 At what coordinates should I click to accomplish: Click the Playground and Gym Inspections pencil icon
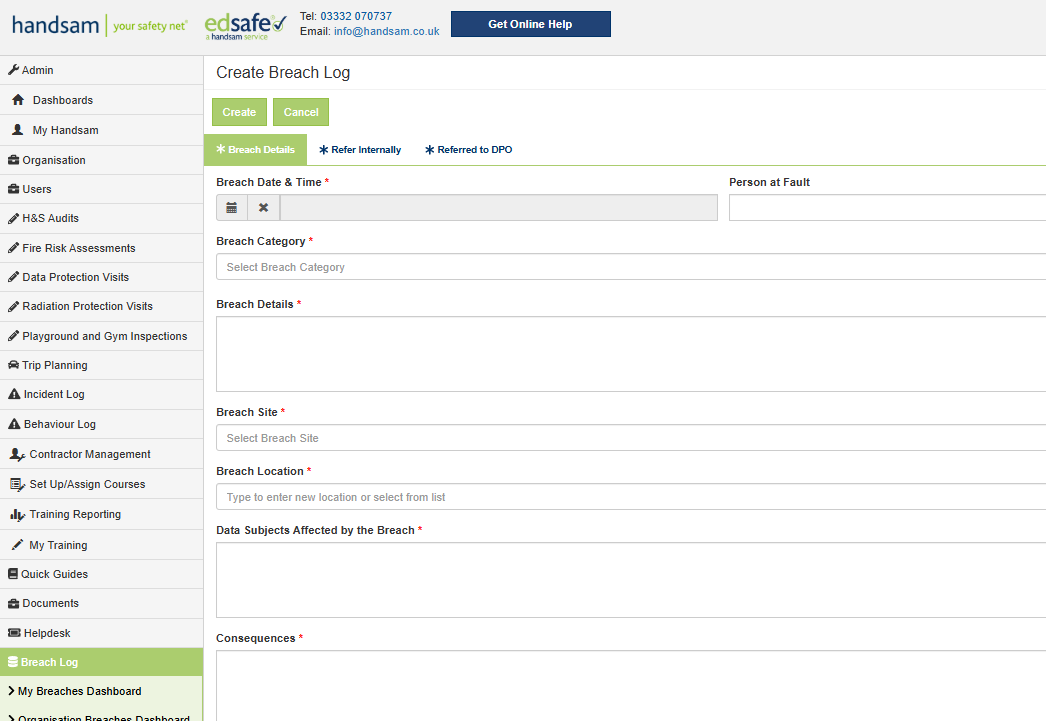13,335
